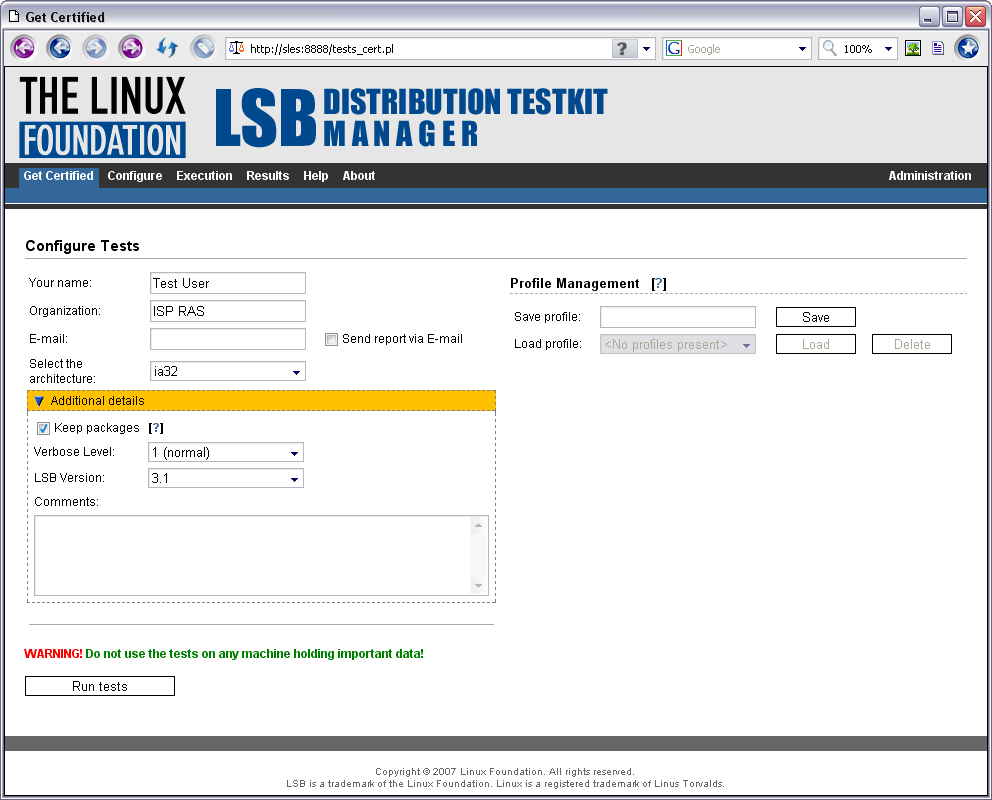The image size is (992, 800).
Task: Open the address bar history dropdown arrow
Action: [x=646, y=49]
